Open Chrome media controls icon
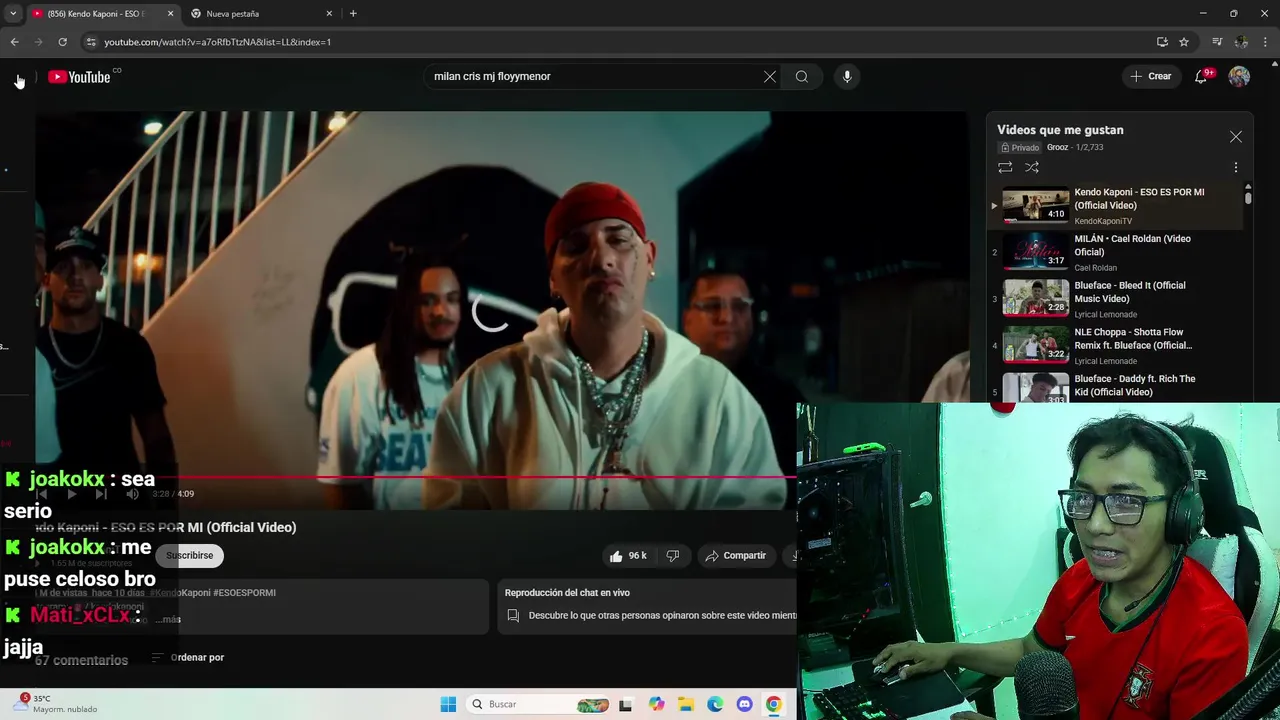The width and height of the screenshot is (1280, 720). click(x=1217, y=42)
